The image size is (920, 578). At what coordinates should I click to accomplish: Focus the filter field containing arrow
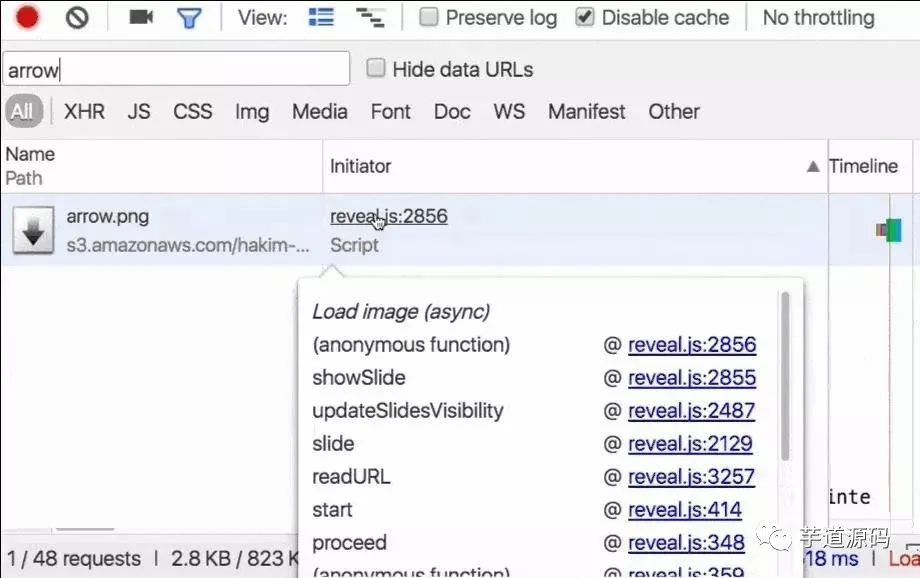[x=176, y=69]
